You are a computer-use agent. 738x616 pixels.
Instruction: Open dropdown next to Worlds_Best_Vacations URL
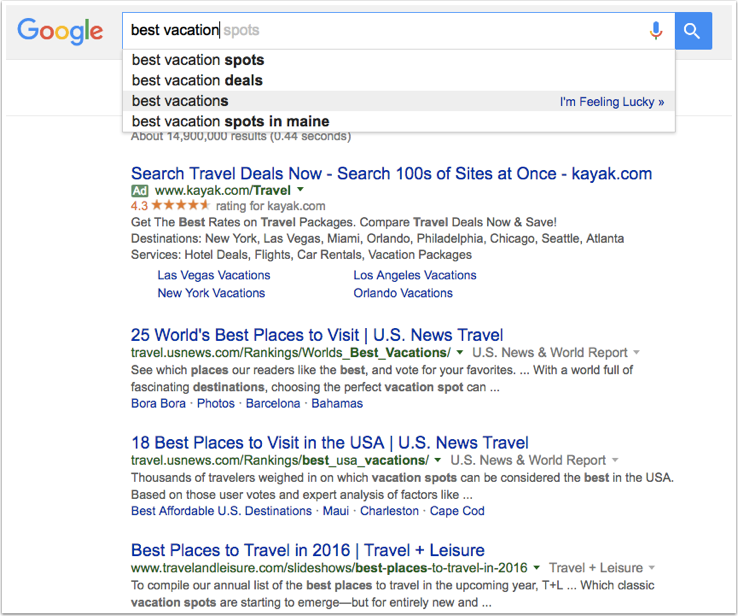pos(460,352)
